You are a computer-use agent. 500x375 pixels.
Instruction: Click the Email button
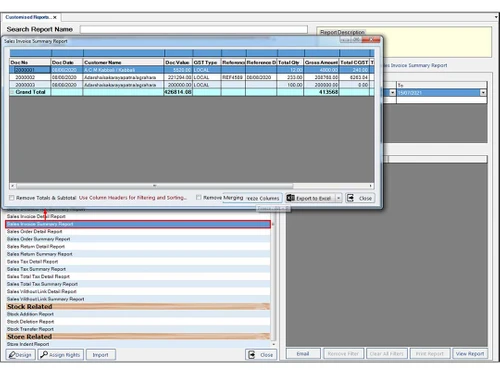[303, 354]
